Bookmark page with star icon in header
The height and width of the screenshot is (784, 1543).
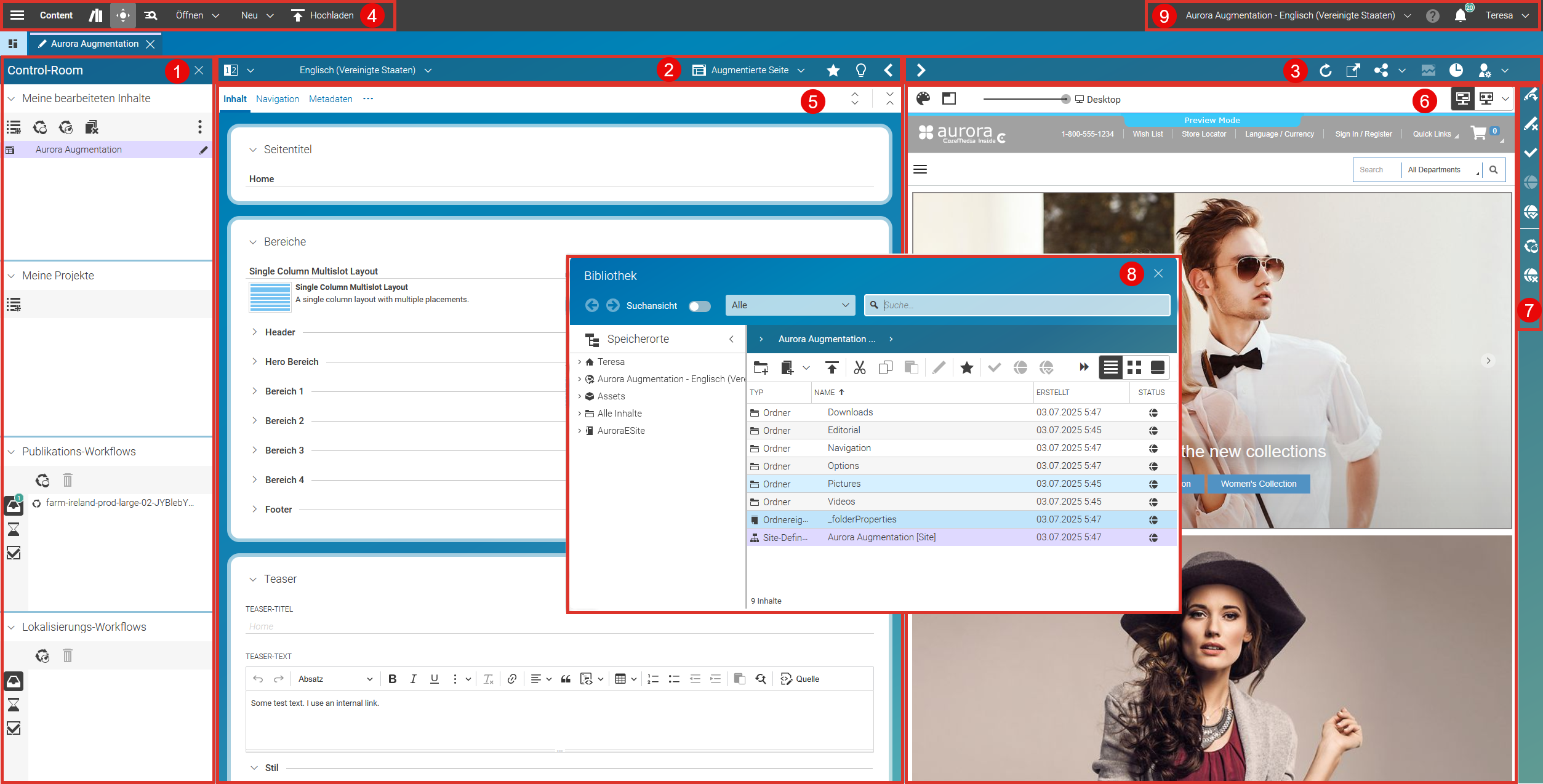pos(833,70)
